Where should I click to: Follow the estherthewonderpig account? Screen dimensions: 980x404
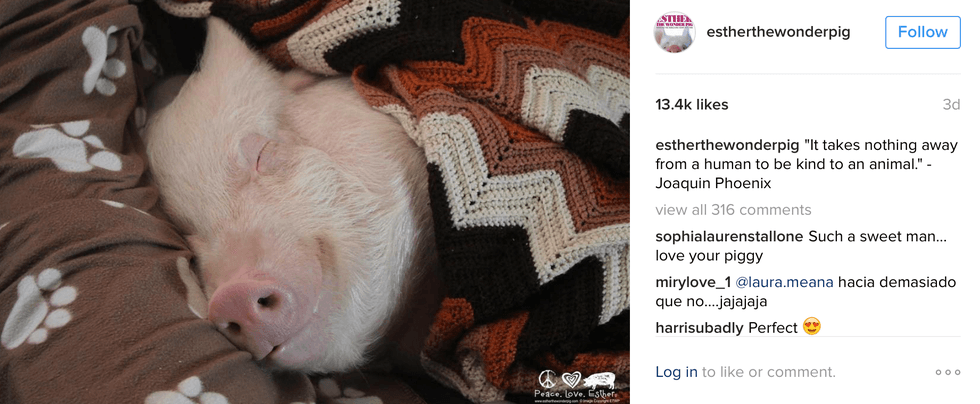point(922,32)
